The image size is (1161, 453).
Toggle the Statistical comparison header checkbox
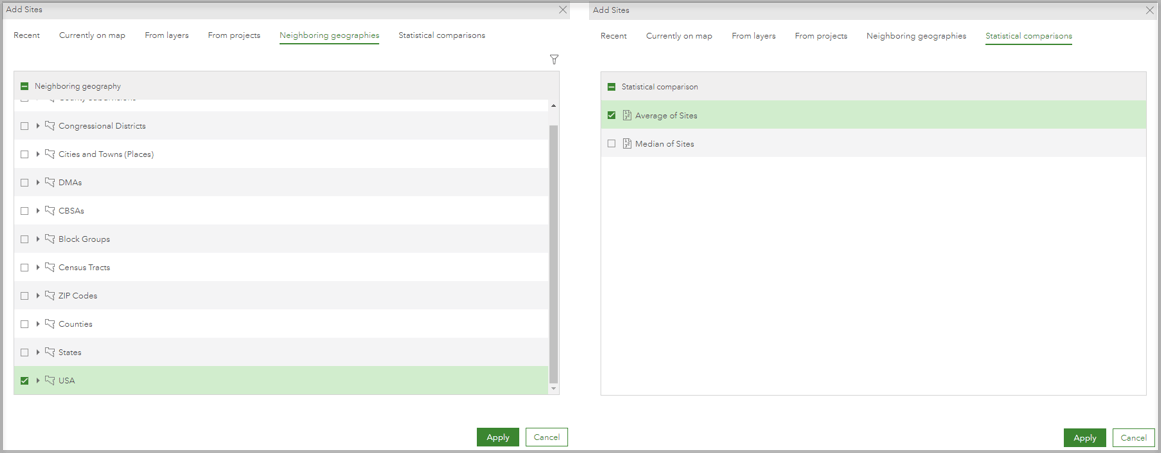[x=611, y=87]
